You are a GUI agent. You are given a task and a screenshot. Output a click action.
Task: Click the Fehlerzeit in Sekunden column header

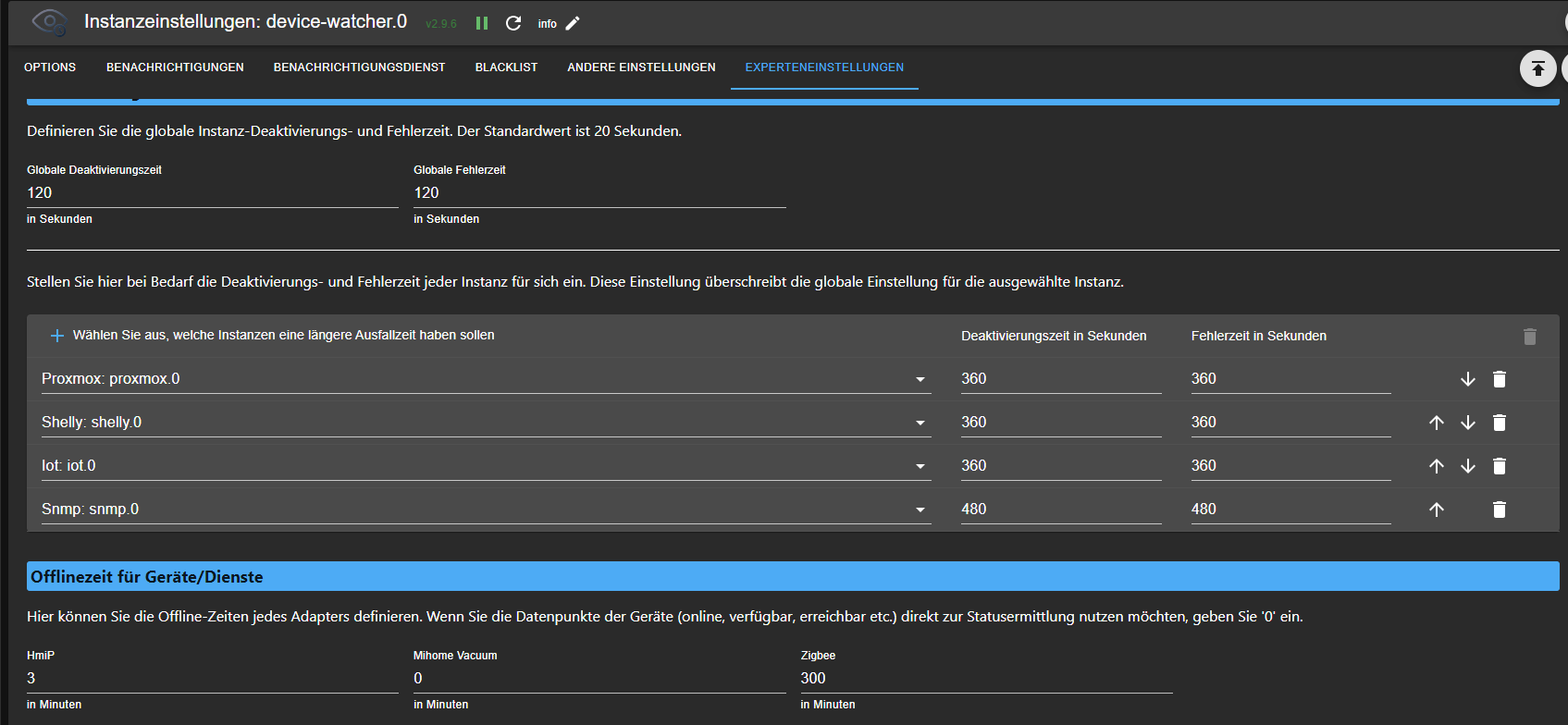(x=1258, y=336)
